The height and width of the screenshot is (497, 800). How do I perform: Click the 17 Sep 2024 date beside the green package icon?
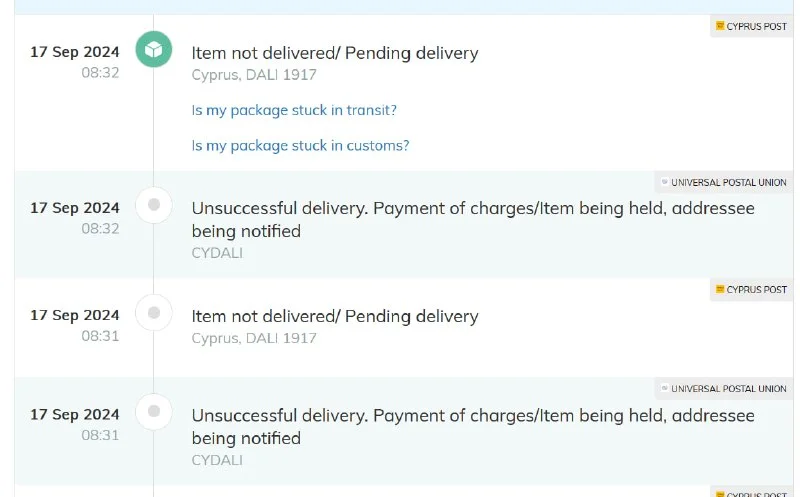coord(75,52)
